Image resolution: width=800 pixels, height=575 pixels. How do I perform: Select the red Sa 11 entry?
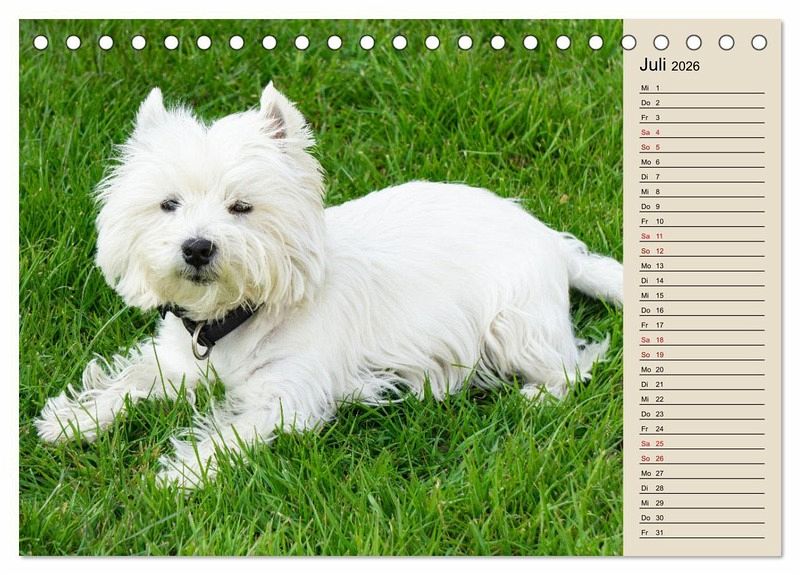(x=700, y=236)
